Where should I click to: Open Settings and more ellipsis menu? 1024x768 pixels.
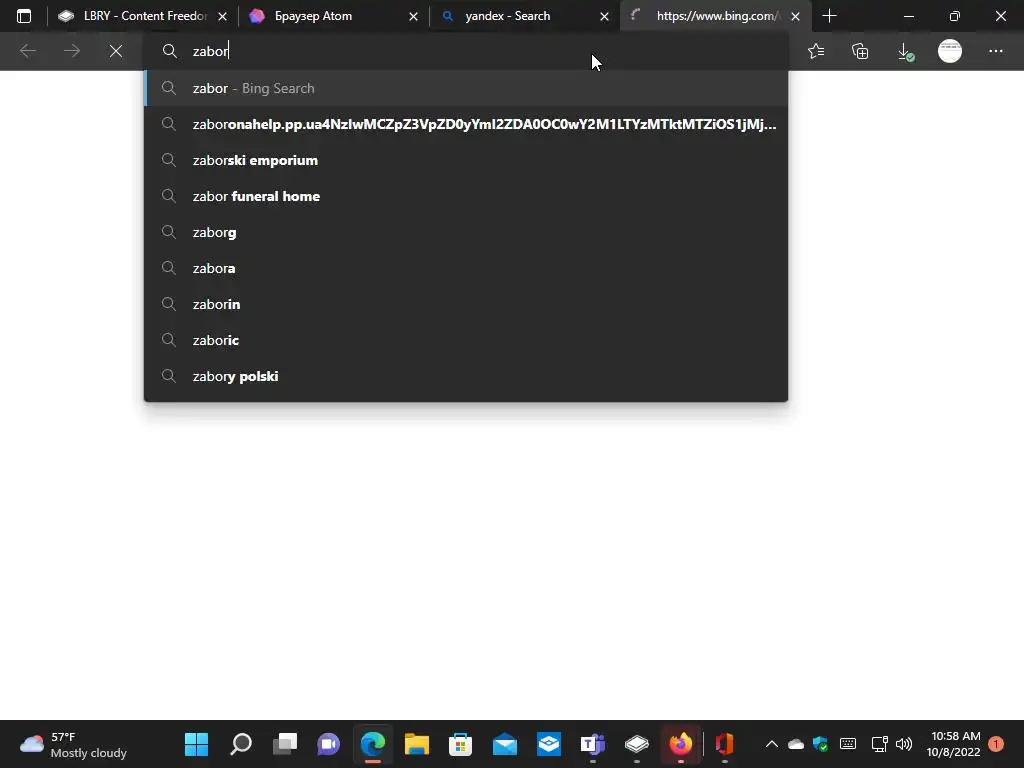pyautogui.click(x=995, y=51)
